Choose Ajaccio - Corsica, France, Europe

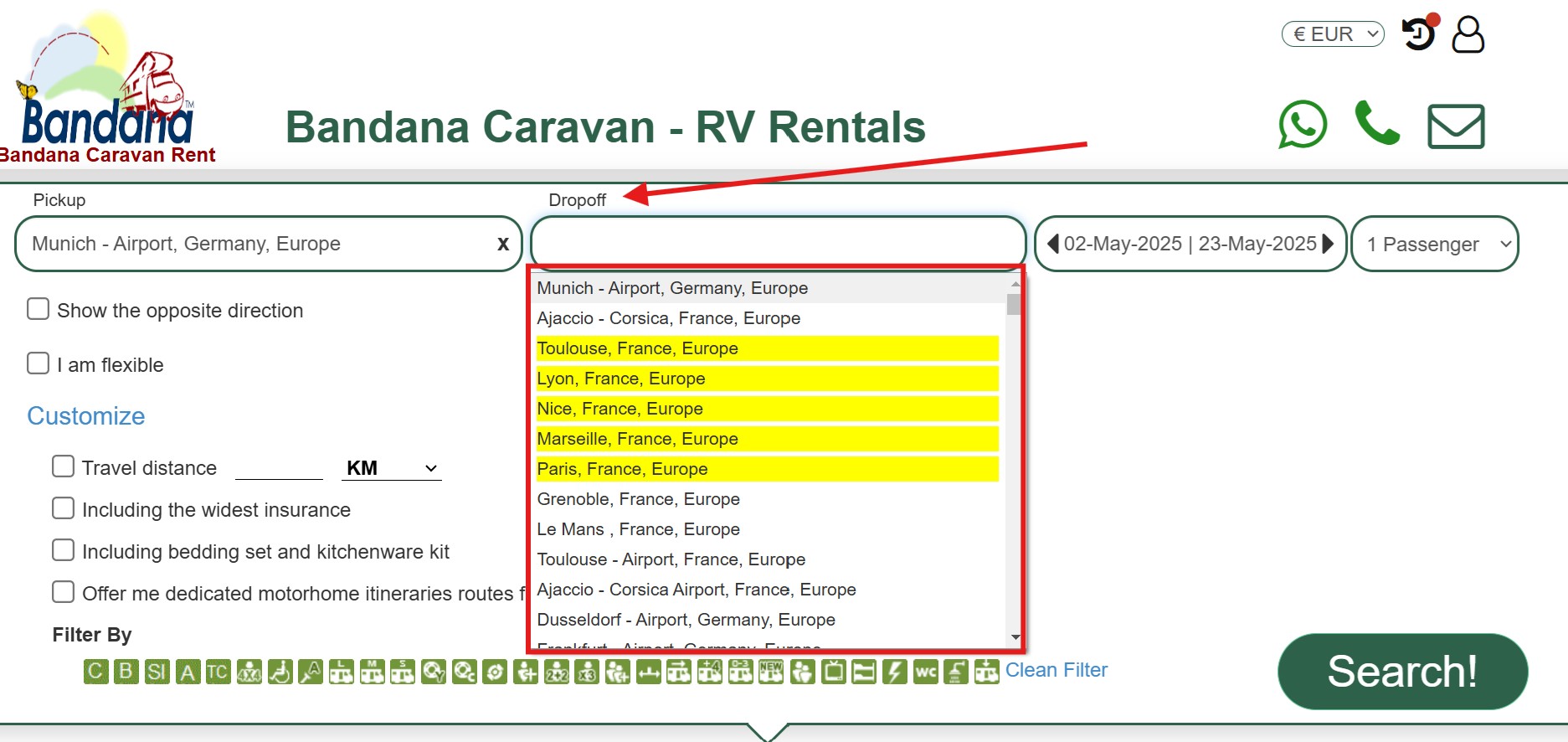coord(768,318)
